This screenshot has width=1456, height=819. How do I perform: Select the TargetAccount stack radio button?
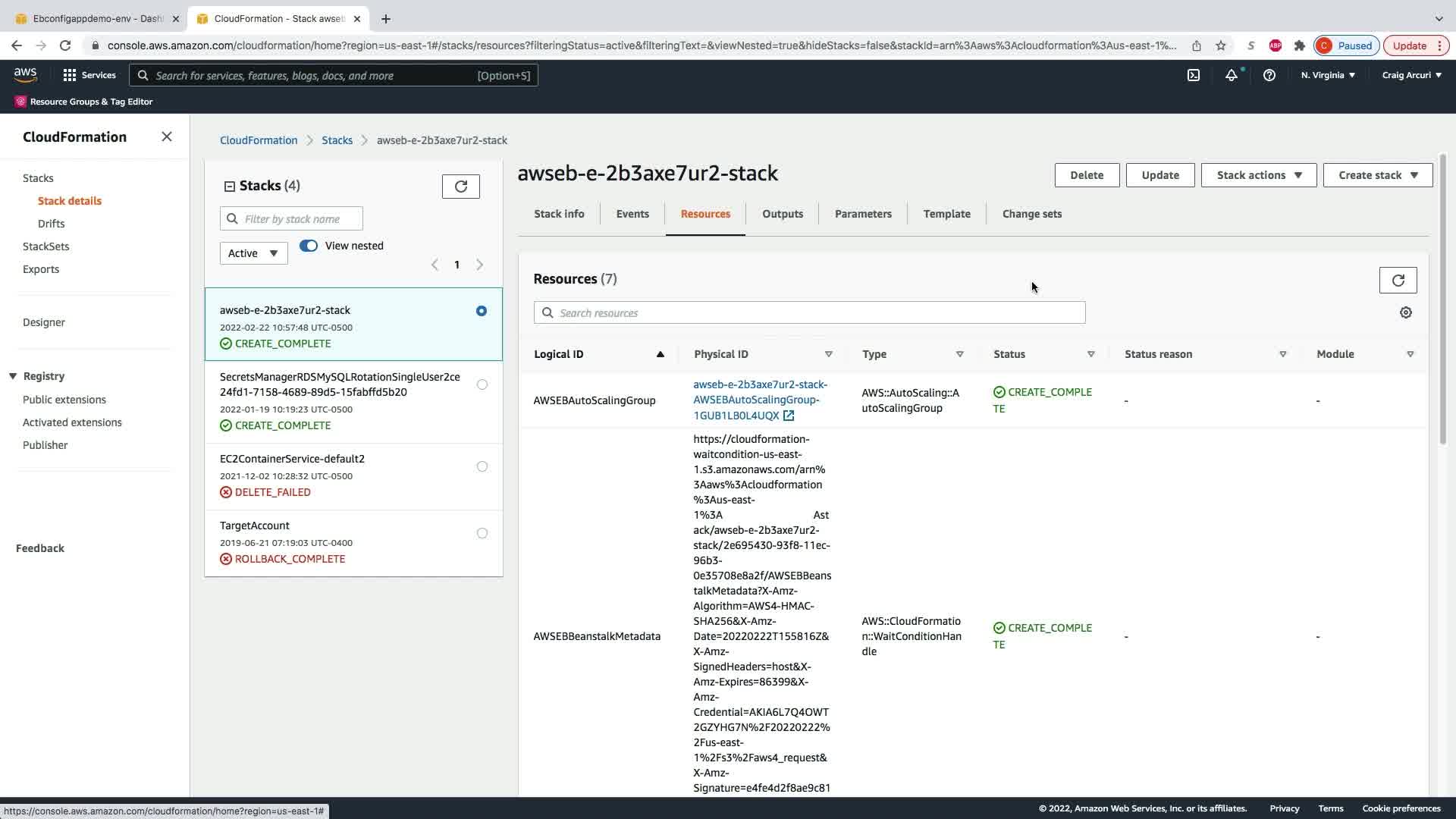tap(482, 533)
